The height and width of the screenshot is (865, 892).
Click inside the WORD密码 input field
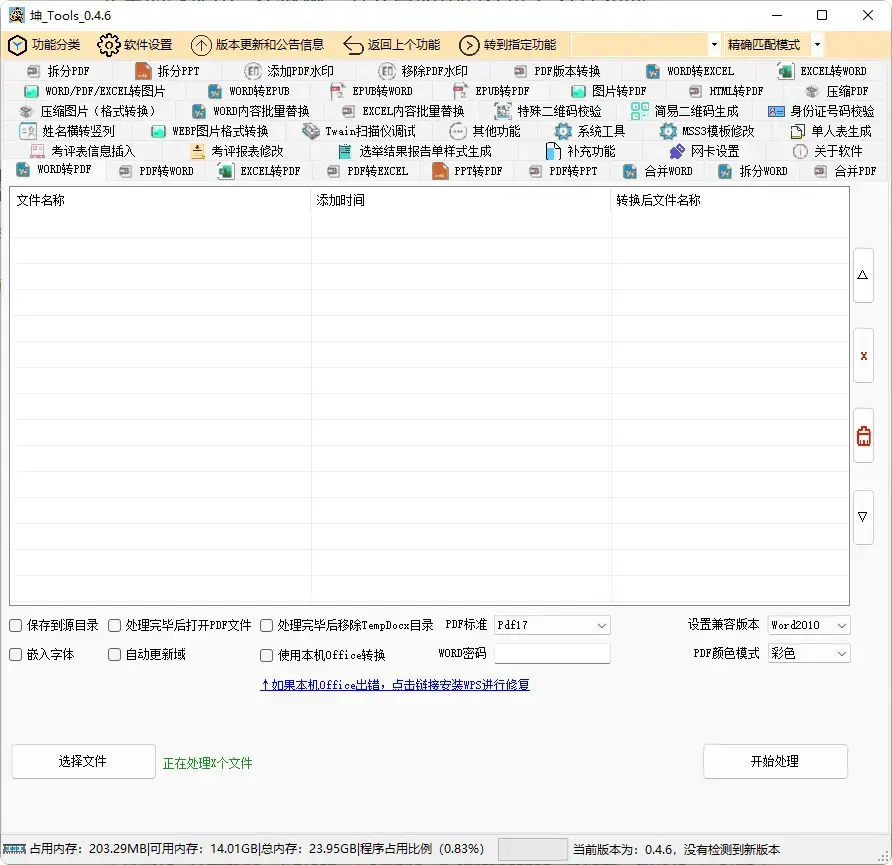[552, 653]
